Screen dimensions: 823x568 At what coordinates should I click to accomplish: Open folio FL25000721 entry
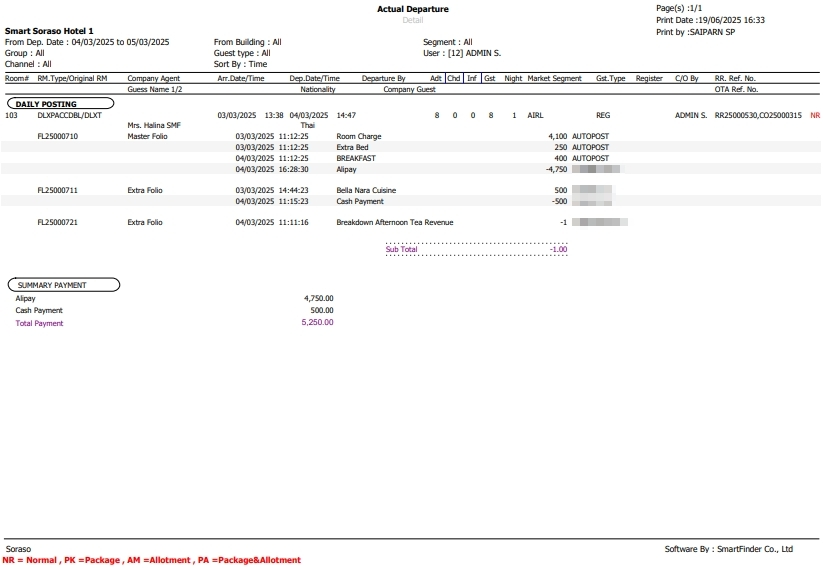click(x=57, y=222)
